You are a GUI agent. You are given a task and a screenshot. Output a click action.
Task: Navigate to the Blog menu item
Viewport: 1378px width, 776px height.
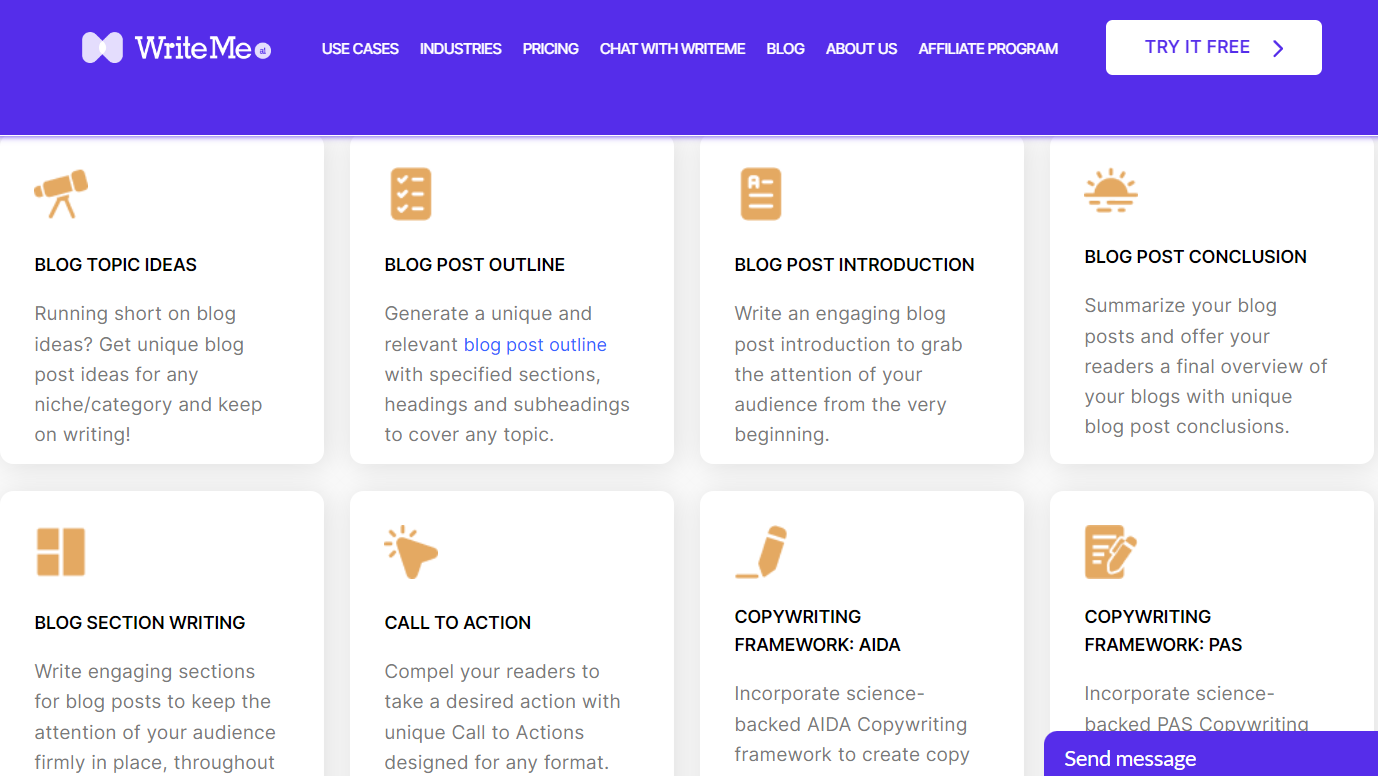tap(785, 49)
